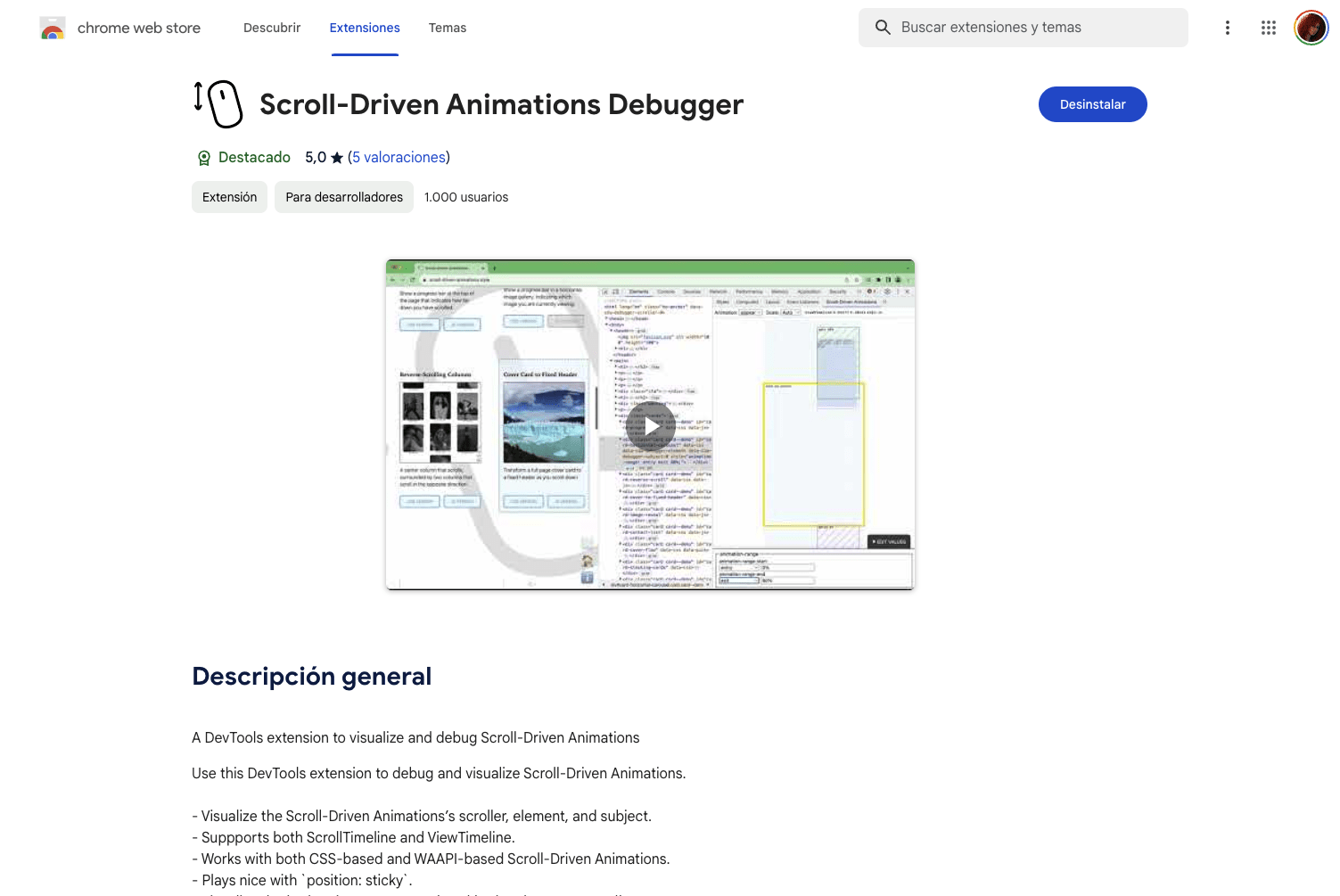1340x896 pixels.
Task: Select the Extensiones tab
Action: [365, 28]
